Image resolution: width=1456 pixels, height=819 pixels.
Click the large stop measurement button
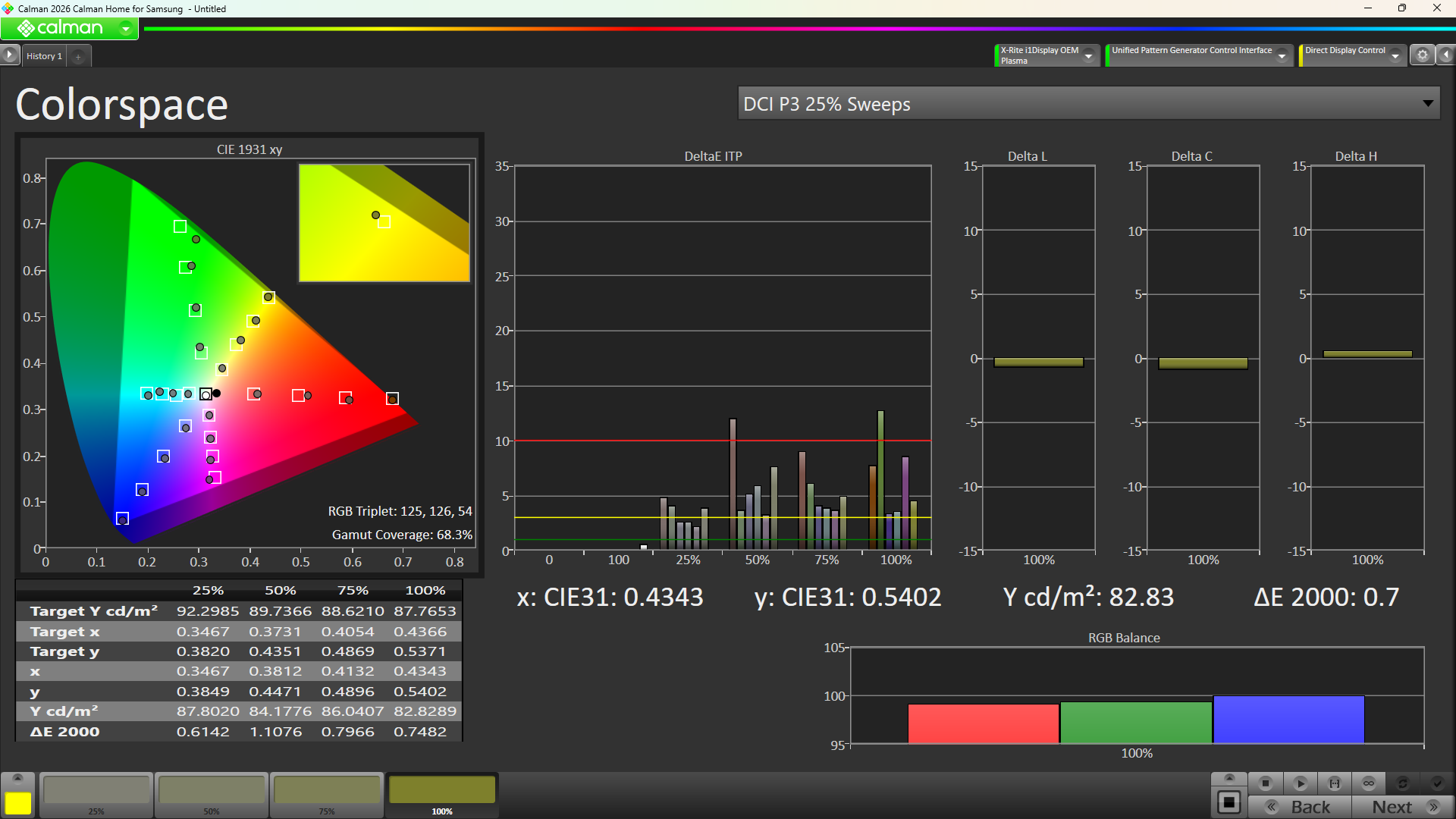1229,802
